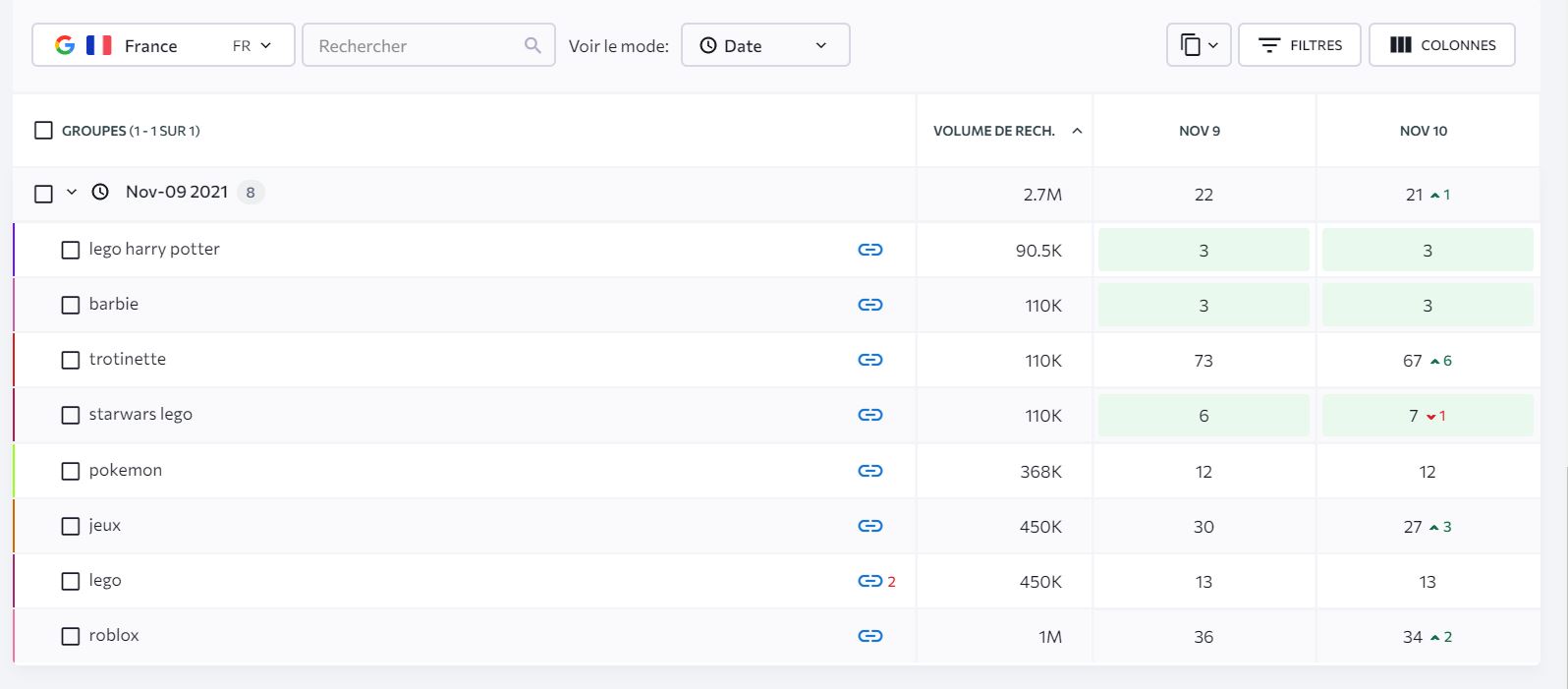Click roblox Nov 9 position 36
Viewport: 1568px width, 689px height.
point(1204,637)
